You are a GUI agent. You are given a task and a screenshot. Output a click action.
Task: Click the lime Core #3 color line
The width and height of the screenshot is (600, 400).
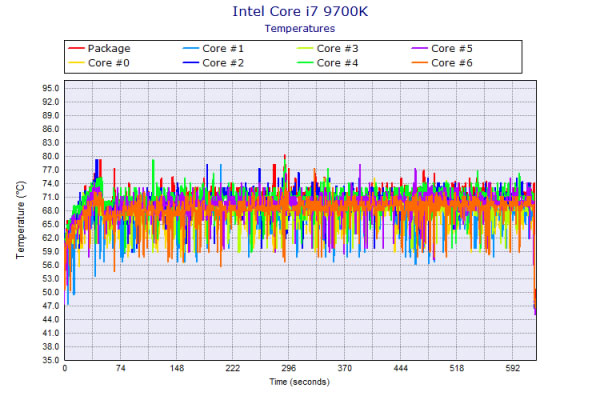click(305, 48)
